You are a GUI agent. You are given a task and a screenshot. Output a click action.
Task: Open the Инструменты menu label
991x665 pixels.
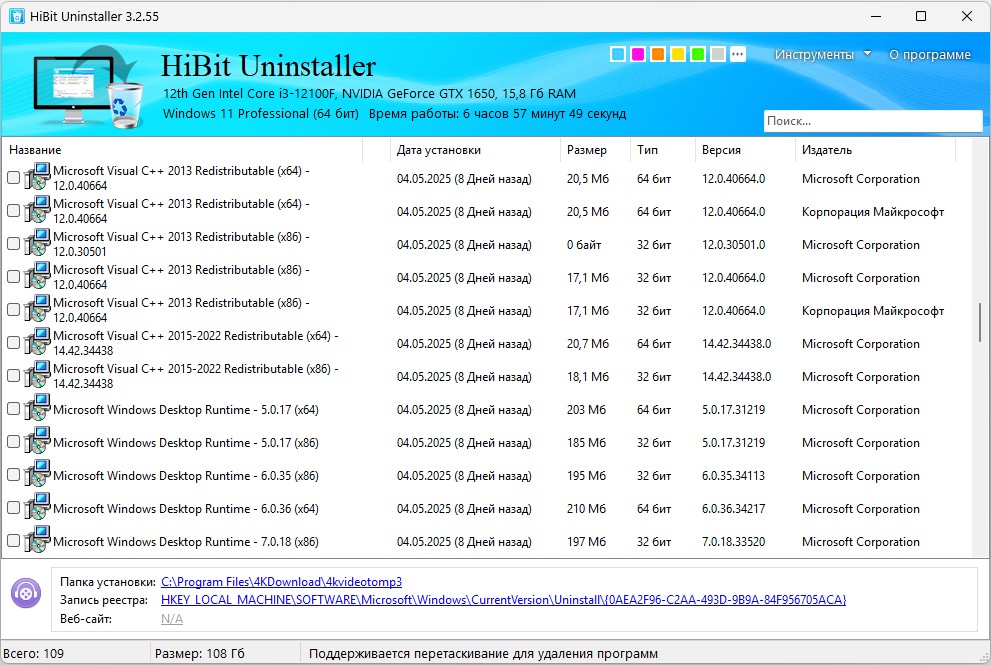[814, 54]
